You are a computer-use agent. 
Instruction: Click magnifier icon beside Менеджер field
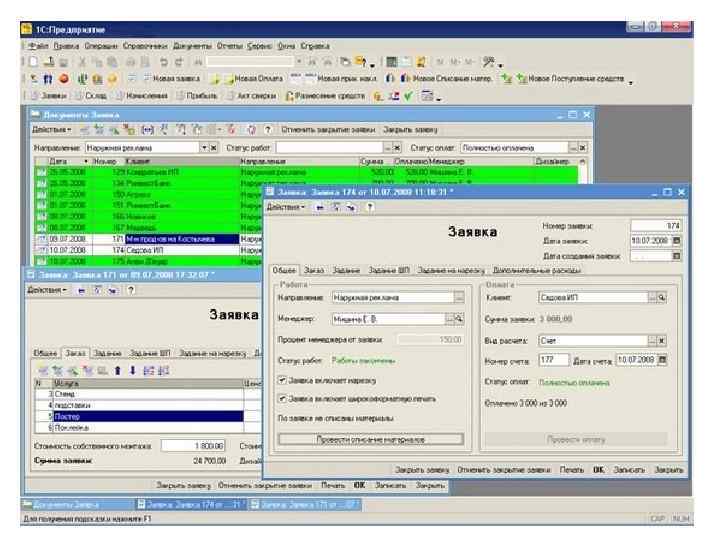pyautogui.click(x=459, y=319)
